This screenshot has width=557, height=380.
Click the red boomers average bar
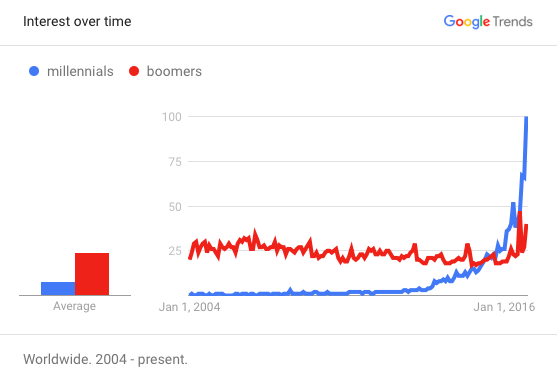click(92, 274)
